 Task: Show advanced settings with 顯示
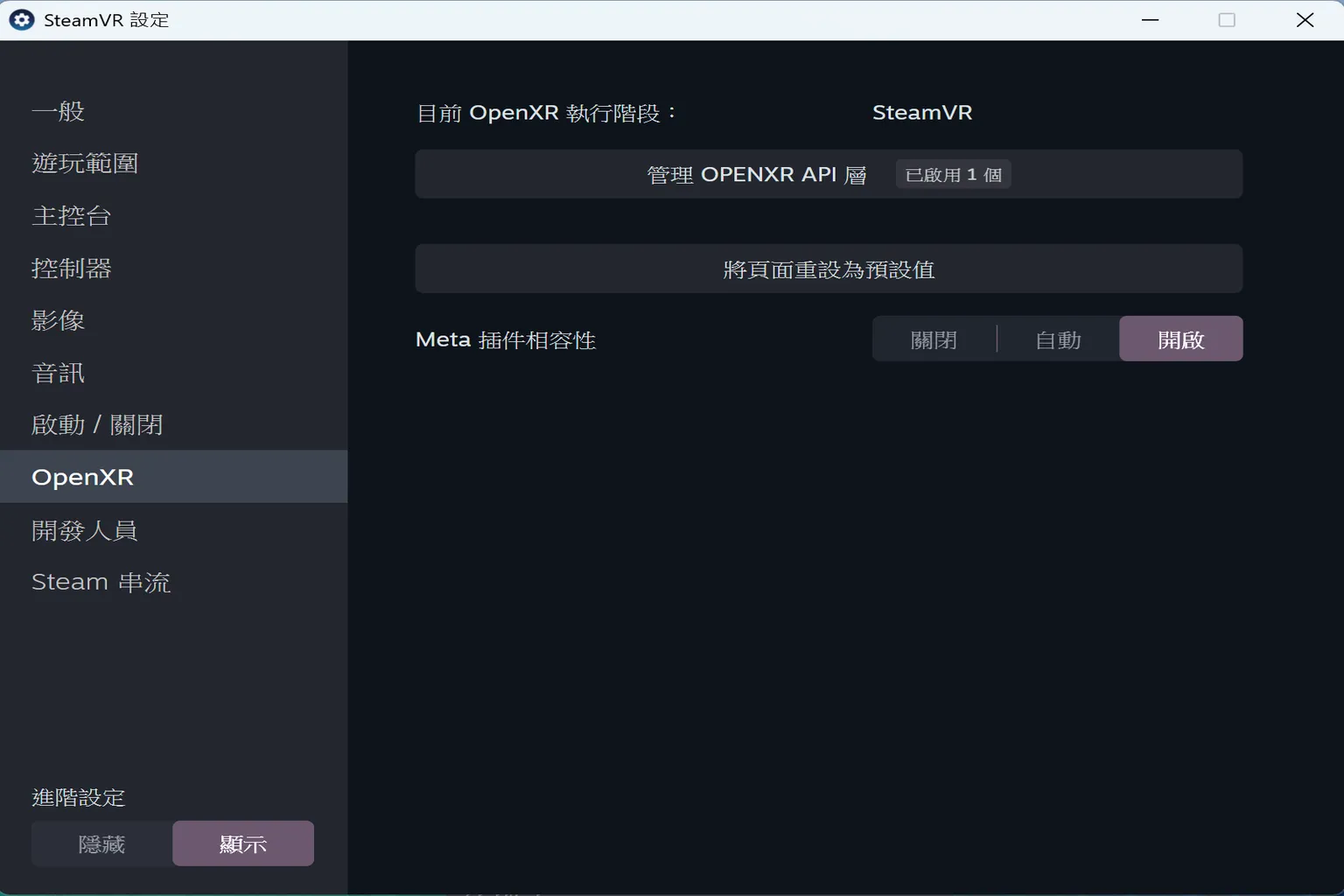pyautogui.click(x=242, y=843)
